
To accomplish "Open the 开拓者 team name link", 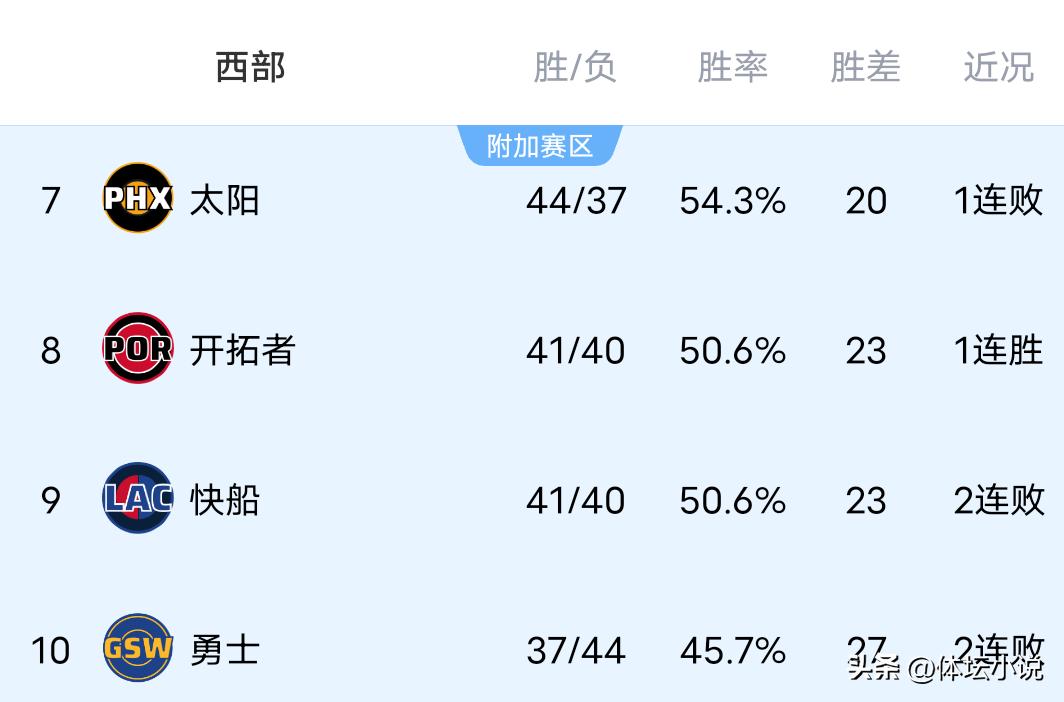I will pyautogui.click(x=242, y=350).
